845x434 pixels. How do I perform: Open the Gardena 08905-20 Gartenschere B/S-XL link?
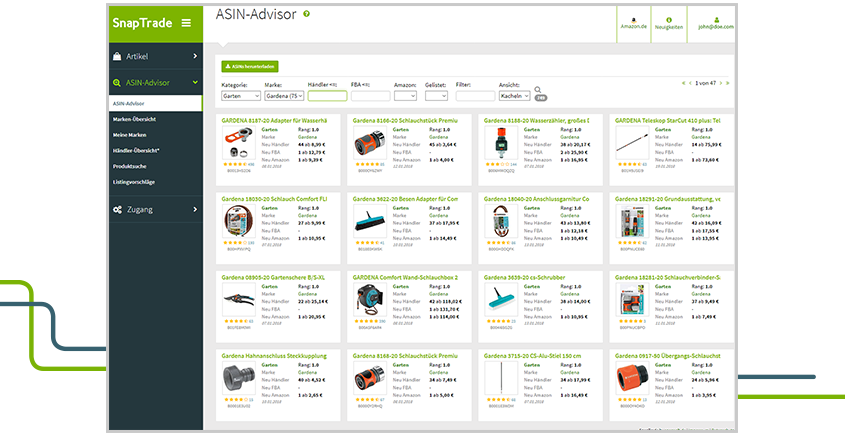(273, 278)
